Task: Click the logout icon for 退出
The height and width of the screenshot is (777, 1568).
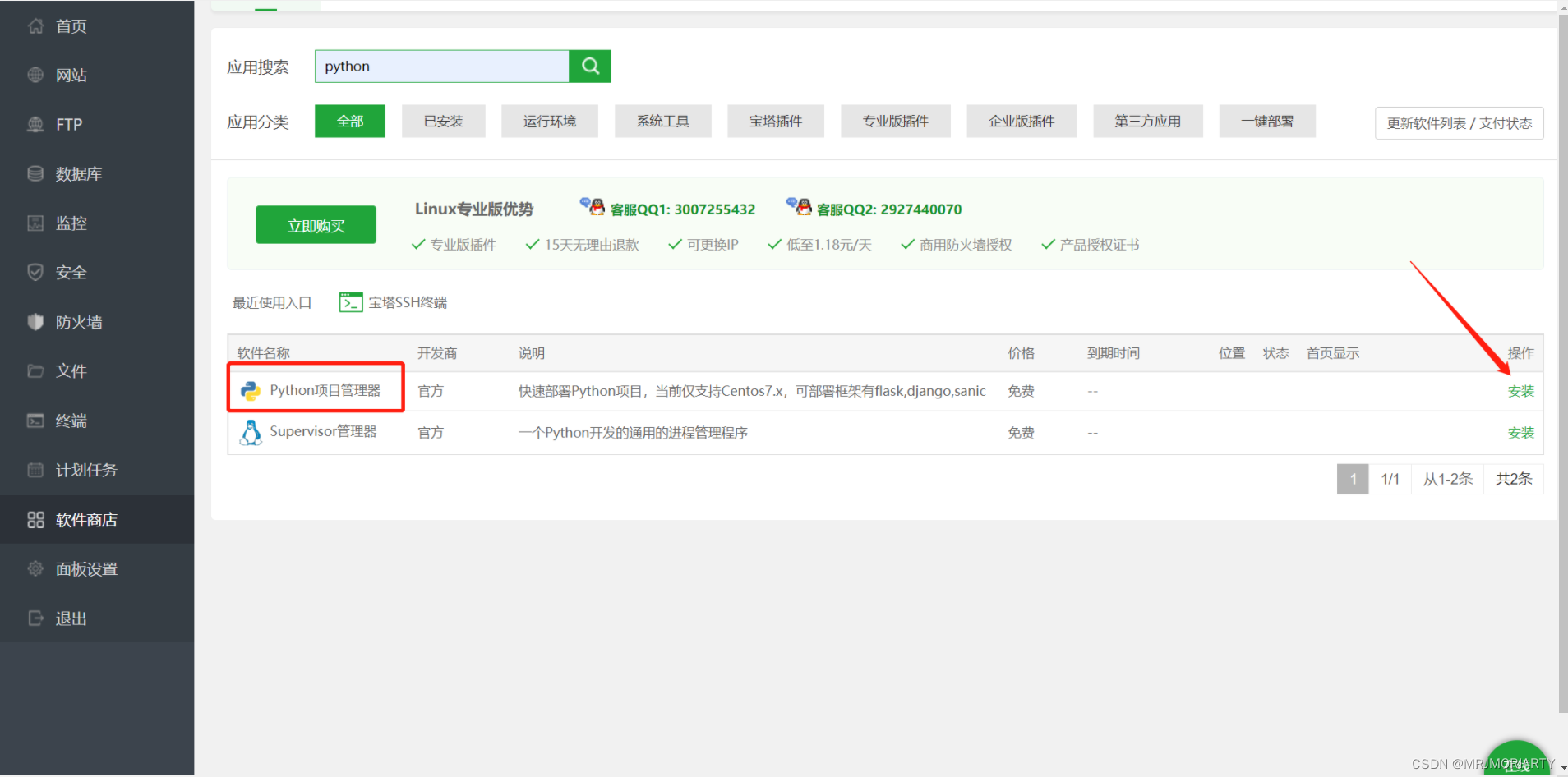Action: 35,618
